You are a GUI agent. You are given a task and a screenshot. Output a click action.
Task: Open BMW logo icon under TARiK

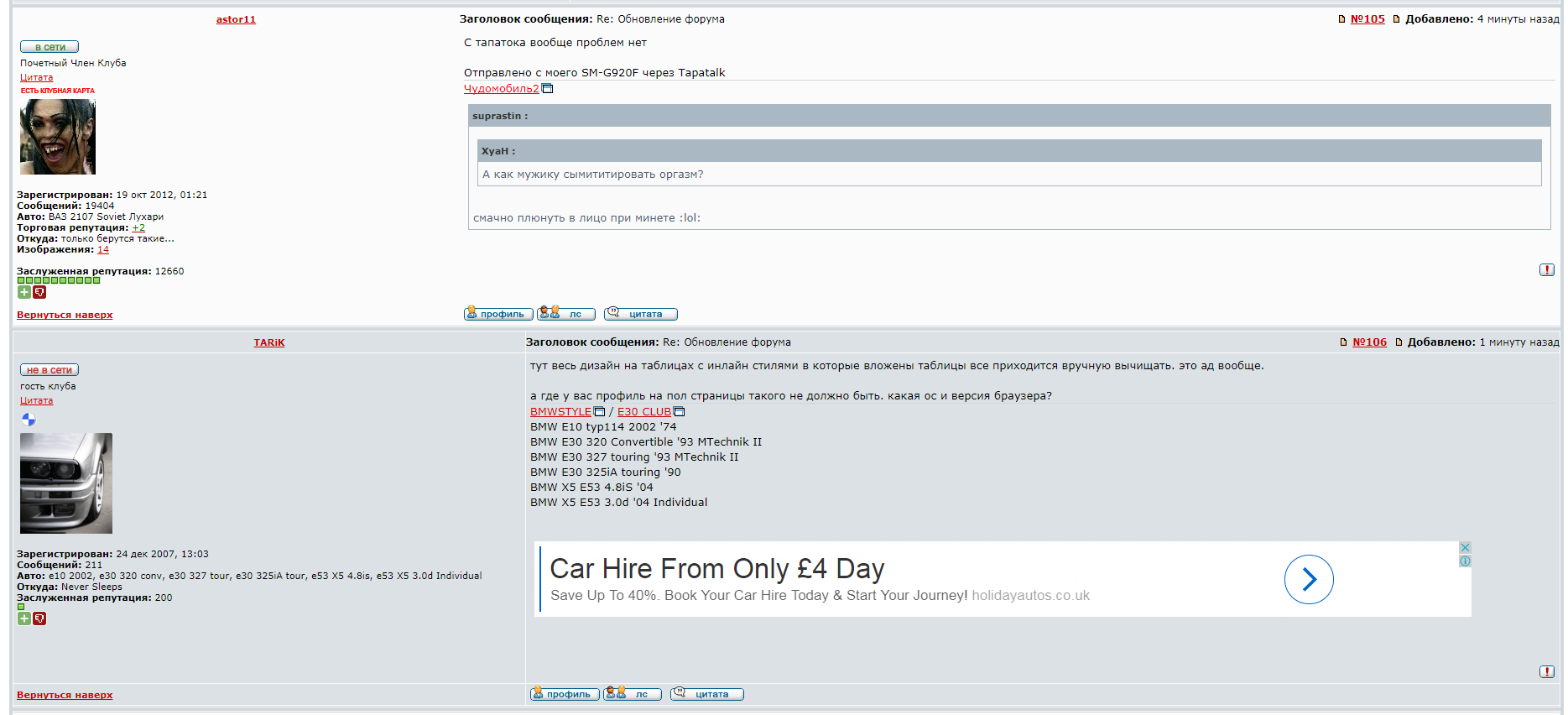(x=29, y=420)
